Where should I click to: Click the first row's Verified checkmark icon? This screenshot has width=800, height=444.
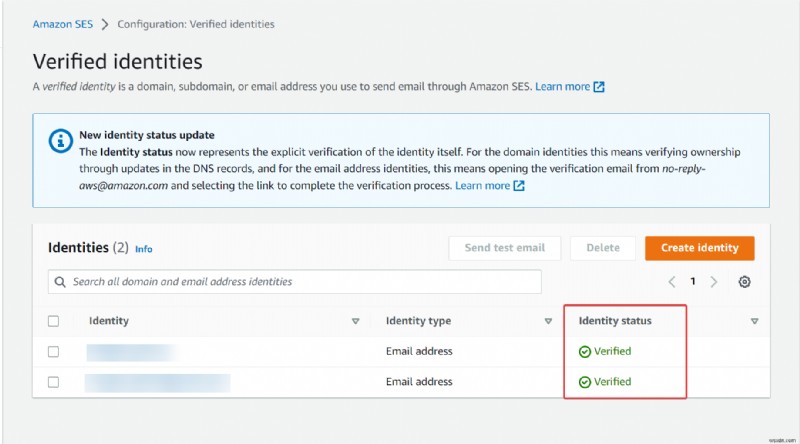coord(585,352)
